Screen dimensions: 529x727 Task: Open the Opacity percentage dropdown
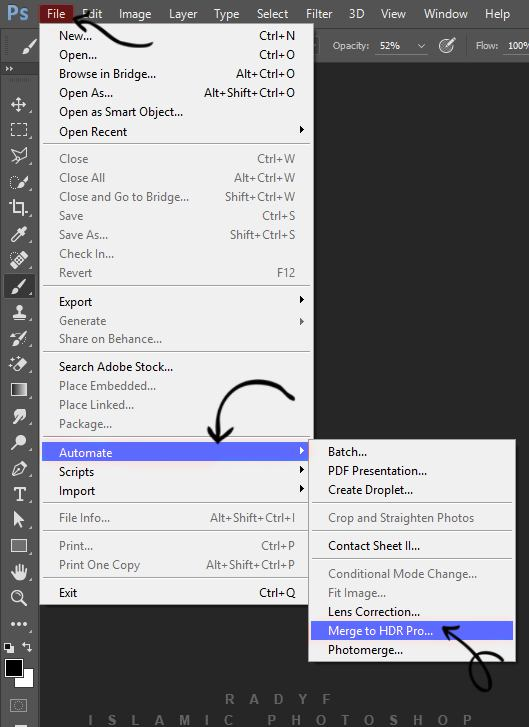coord(421,46)
